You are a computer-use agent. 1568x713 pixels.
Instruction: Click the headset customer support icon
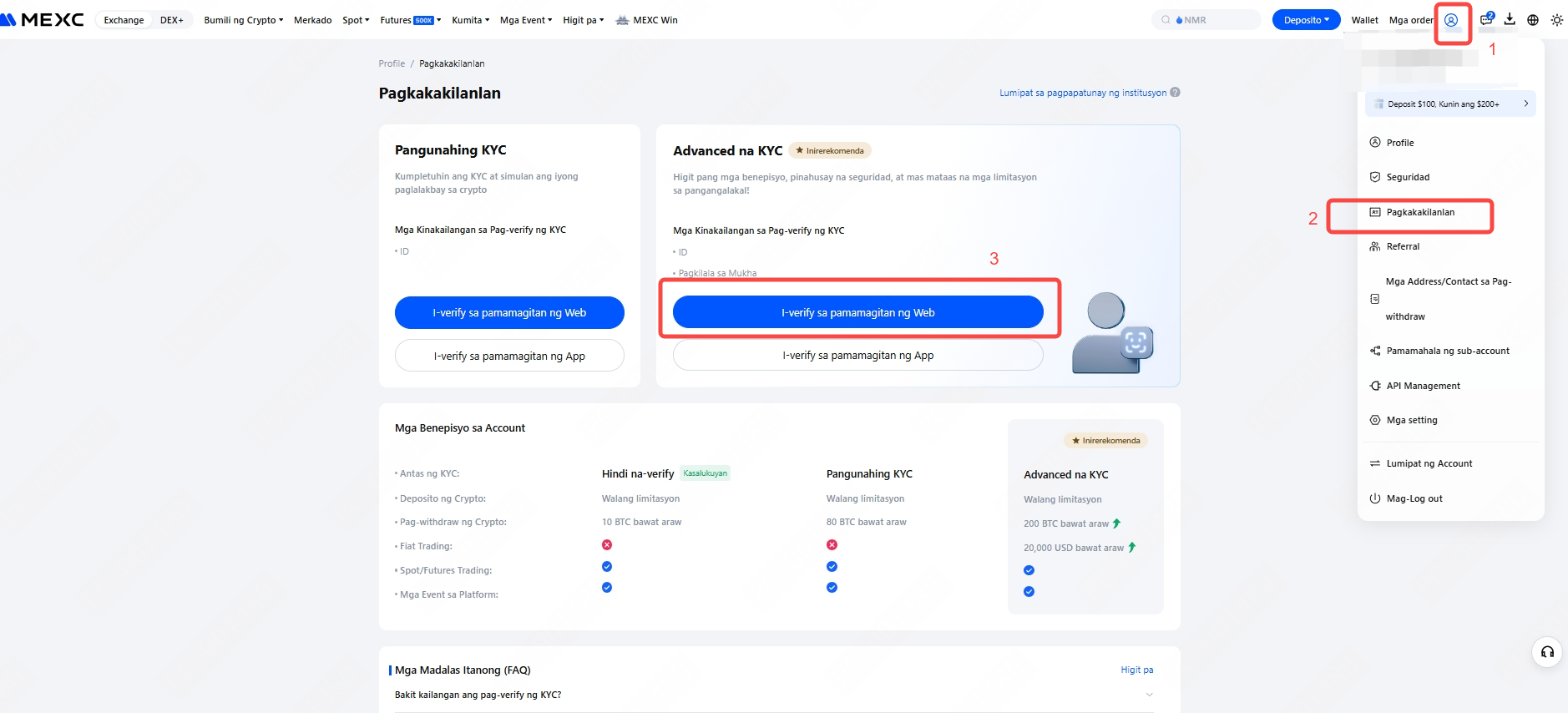pos(1547,652)
